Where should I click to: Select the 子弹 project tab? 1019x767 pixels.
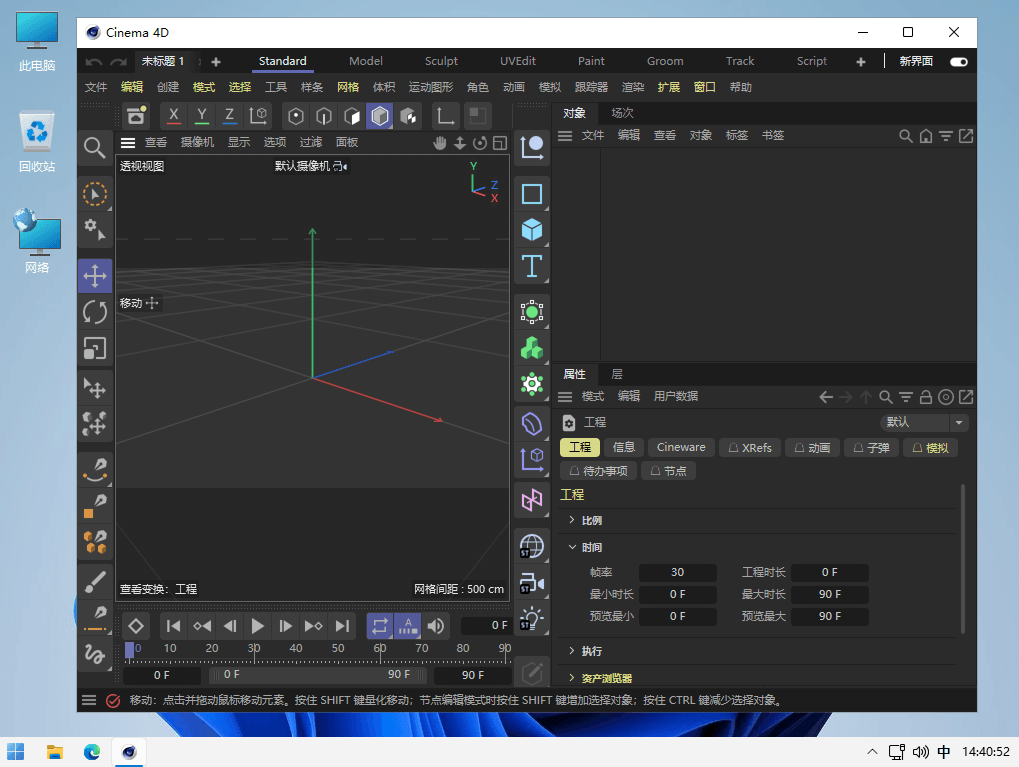(x=871, y=448)
